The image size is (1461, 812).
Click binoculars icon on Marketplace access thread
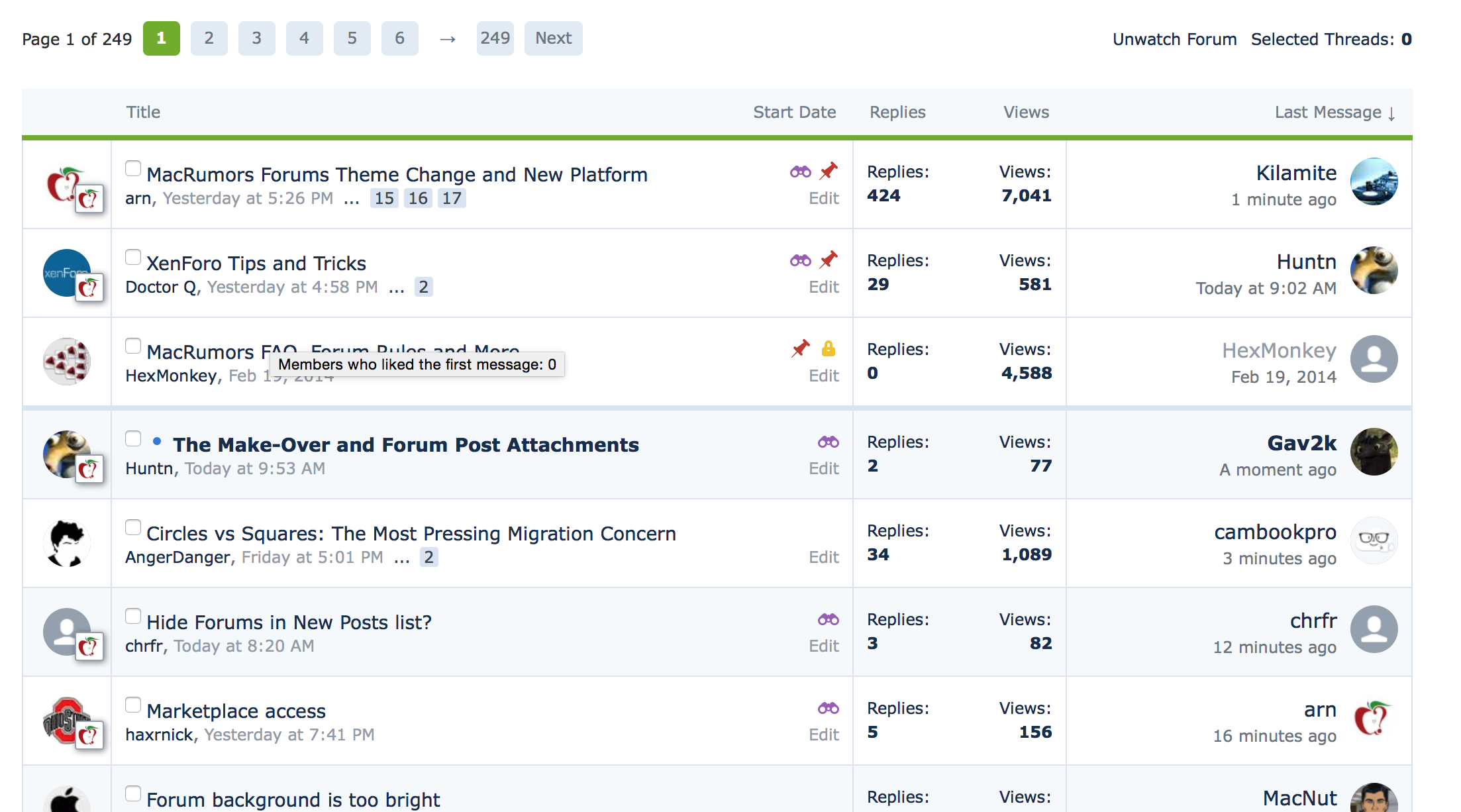tap(828, 708)
